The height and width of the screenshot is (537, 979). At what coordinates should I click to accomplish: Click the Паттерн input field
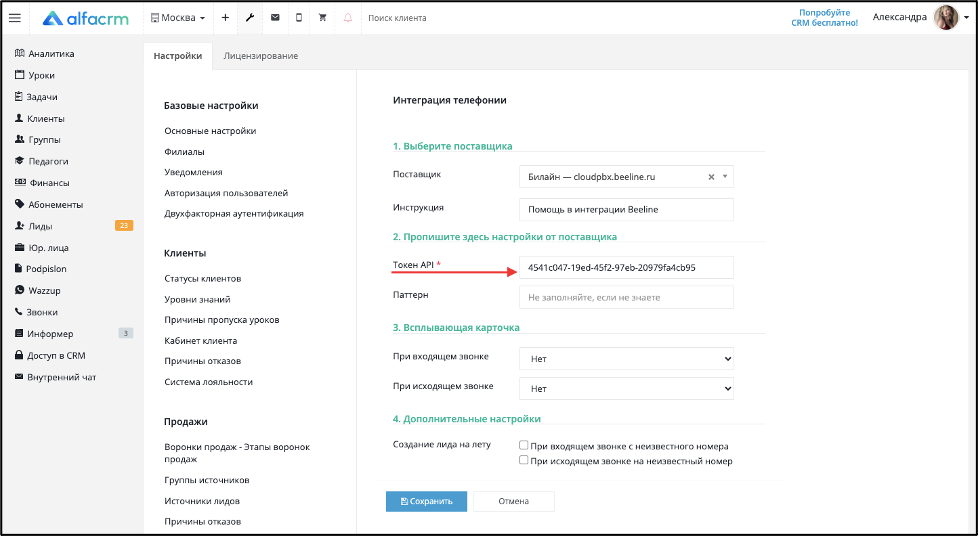click(626, 297)
